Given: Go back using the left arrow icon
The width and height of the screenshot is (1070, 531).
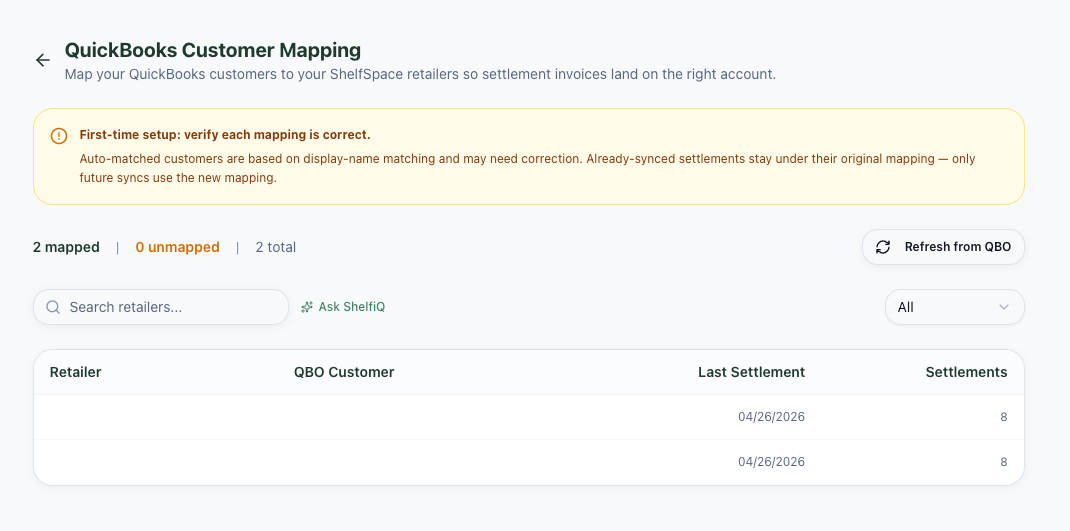Looking at the screenshot, I should [43, 60].
